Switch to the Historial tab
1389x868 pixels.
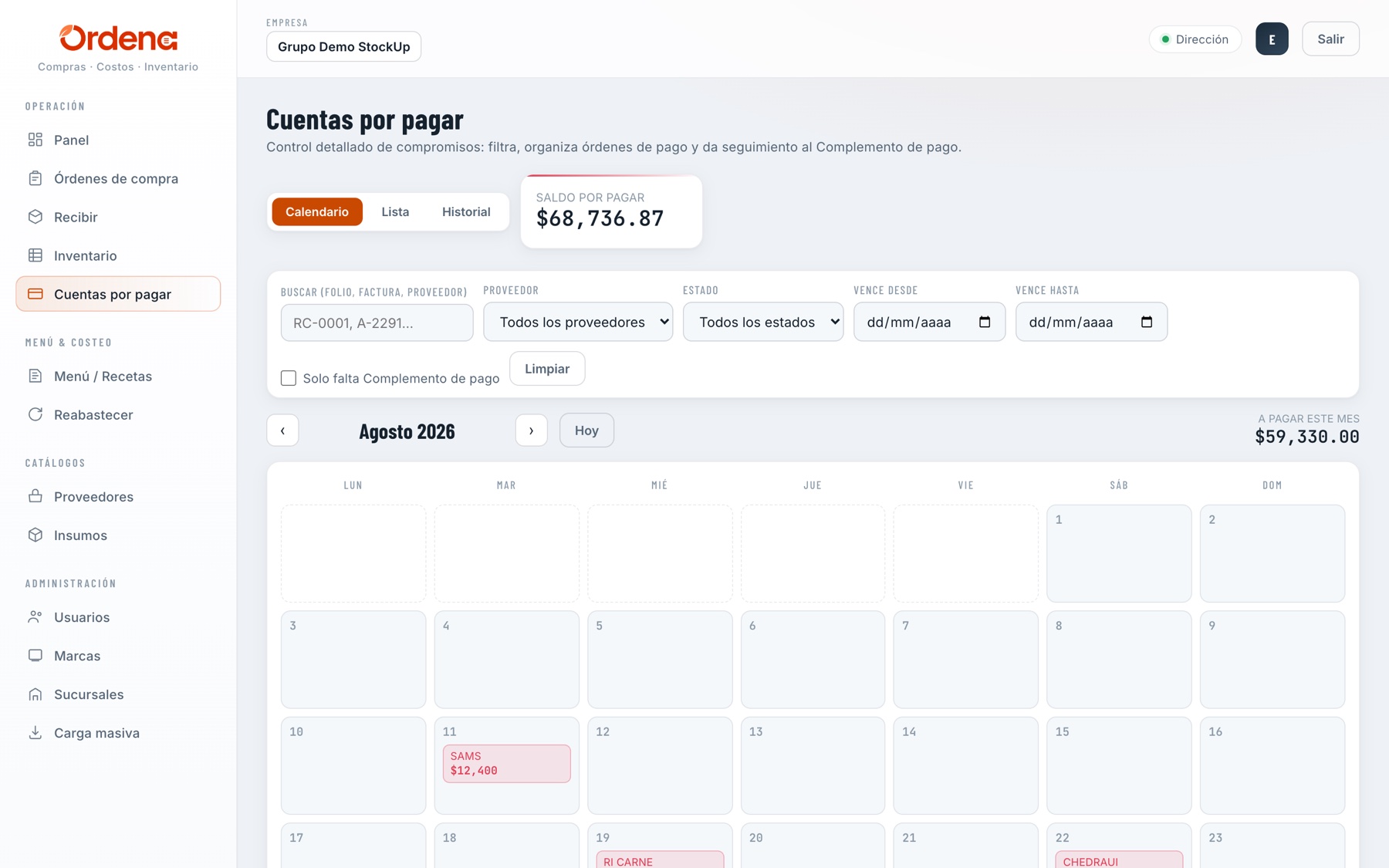[x=466, y=211]
